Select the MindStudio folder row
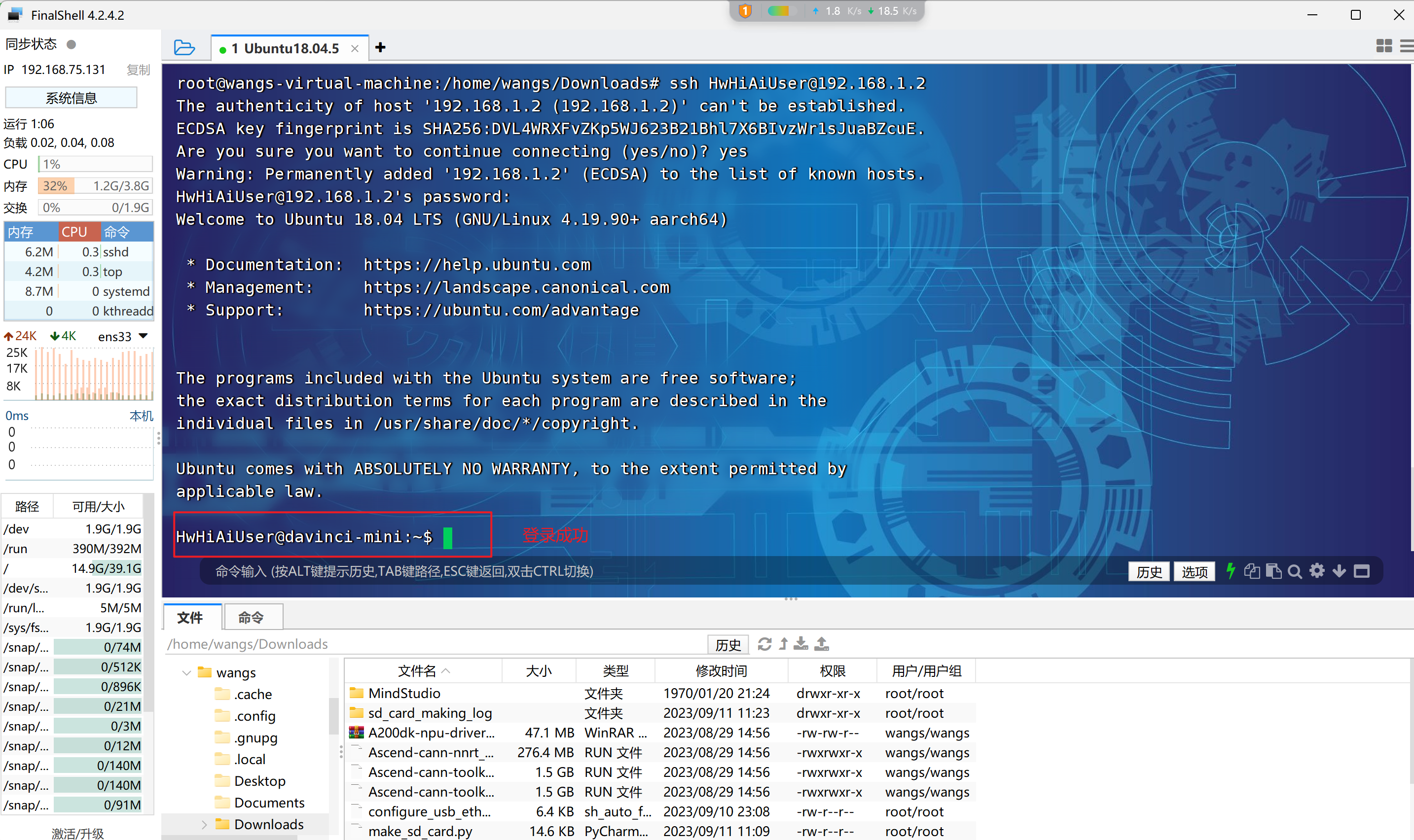 point(660,694)
